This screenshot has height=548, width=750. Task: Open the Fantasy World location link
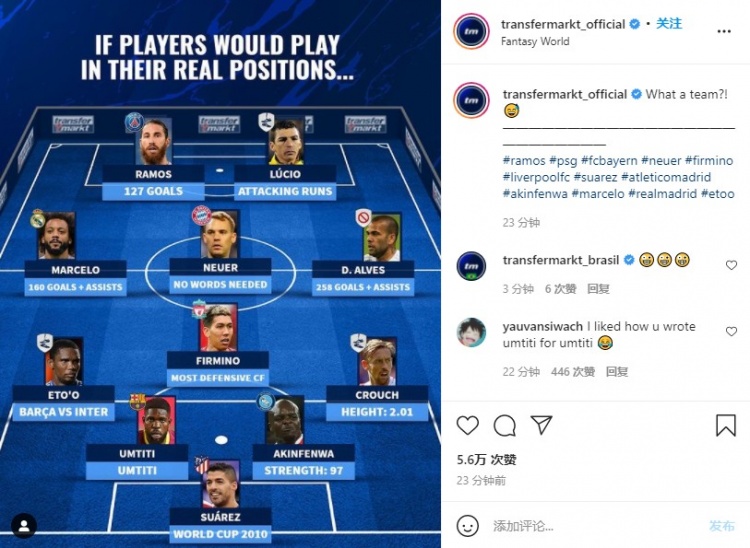tap(535, 42)
